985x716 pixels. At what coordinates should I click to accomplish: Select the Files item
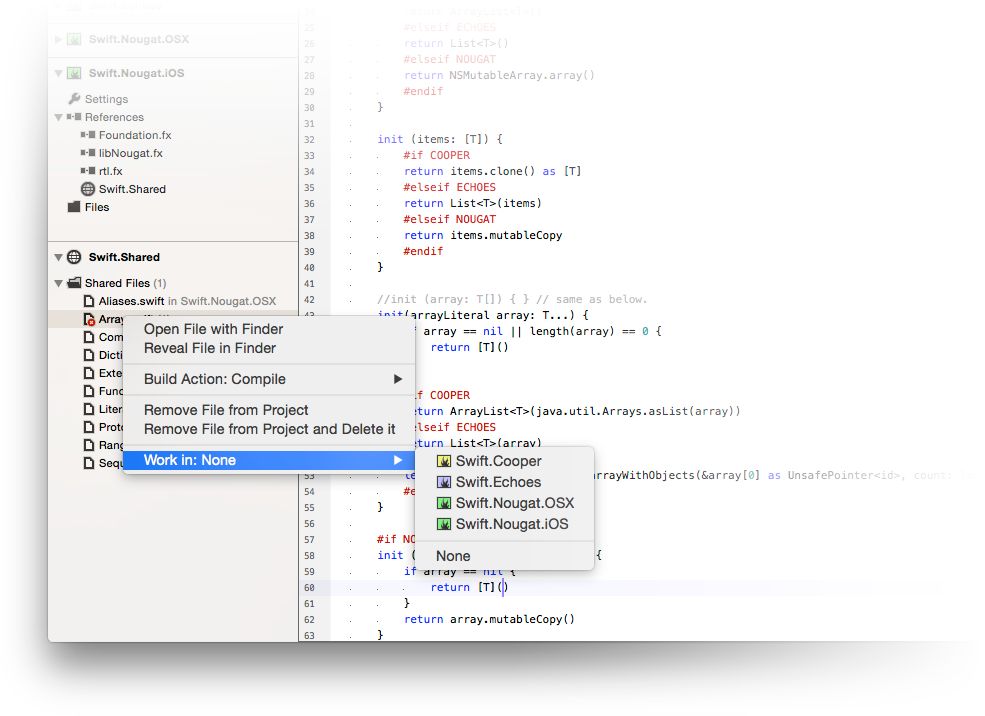97,207
